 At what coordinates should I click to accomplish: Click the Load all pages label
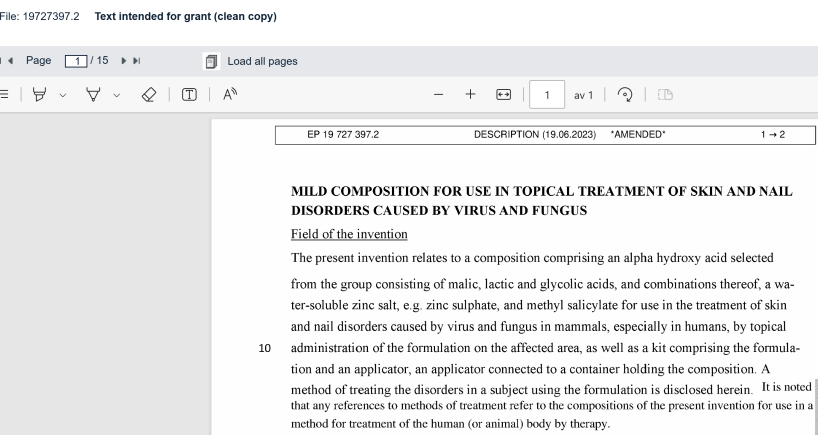click(x=262, y=62)
